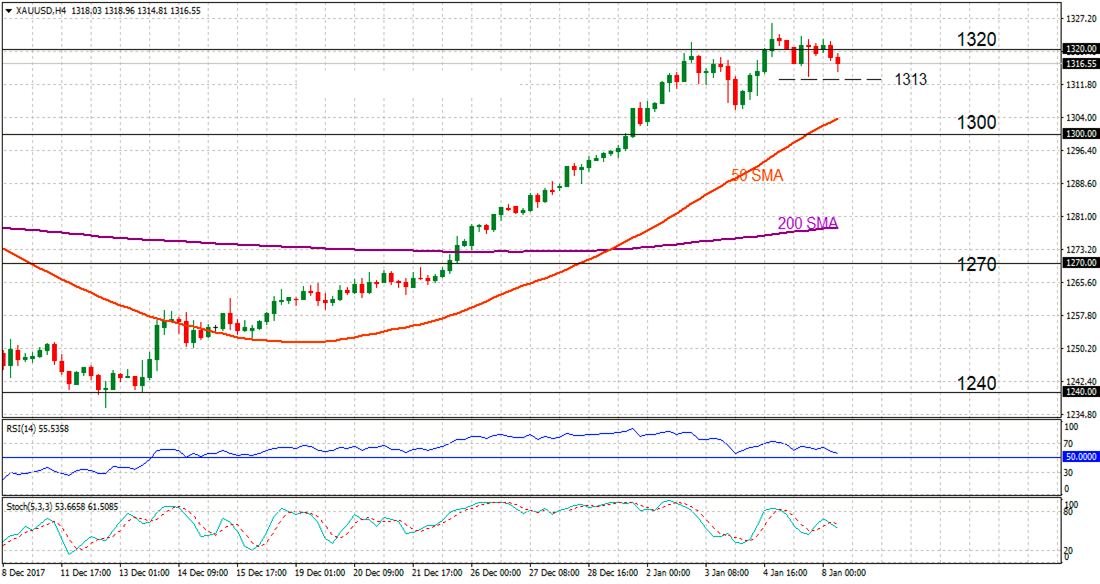Click the 8 Dec 2017 date label

point(25,573)
